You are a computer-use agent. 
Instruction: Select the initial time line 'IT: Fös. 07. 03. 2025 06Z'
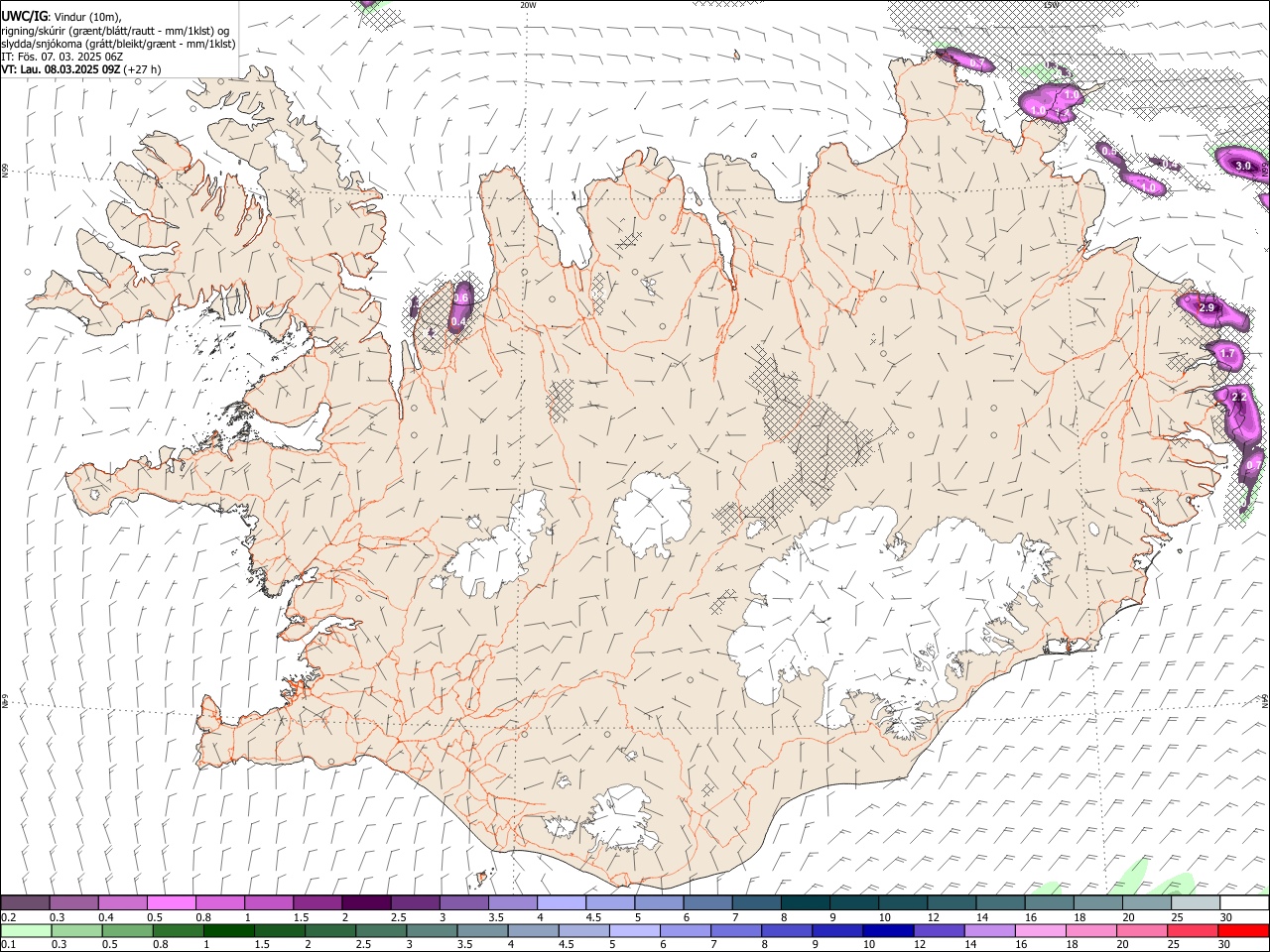coord(63,57)
